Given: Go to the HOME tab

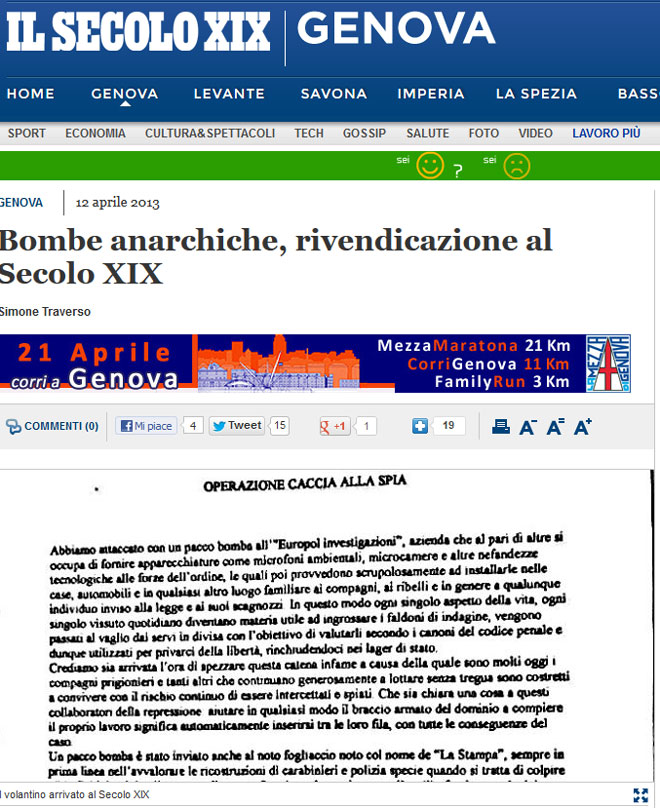Looking at the screenshot, I should (x=31, y=94).
